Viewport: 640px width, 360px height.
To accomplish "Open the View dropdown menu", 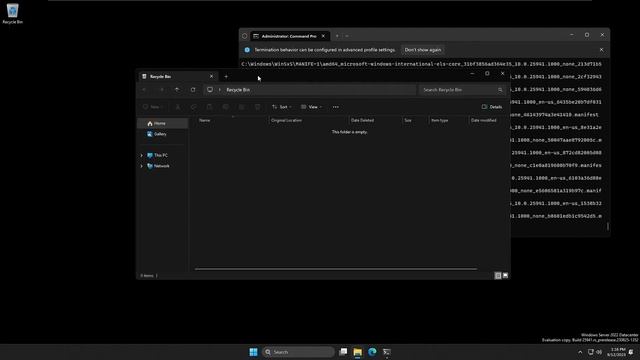I will (x=311, y=107).
